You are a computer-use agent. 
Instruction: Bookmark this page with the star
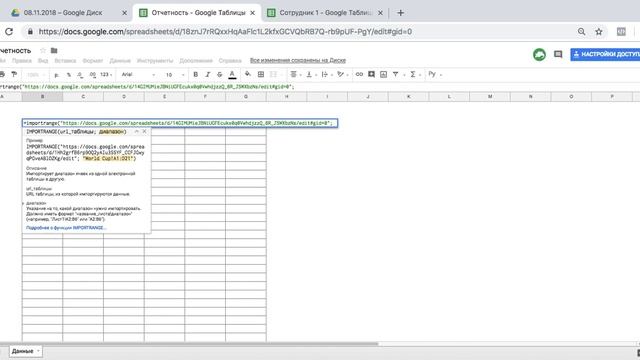click(599, 31)
